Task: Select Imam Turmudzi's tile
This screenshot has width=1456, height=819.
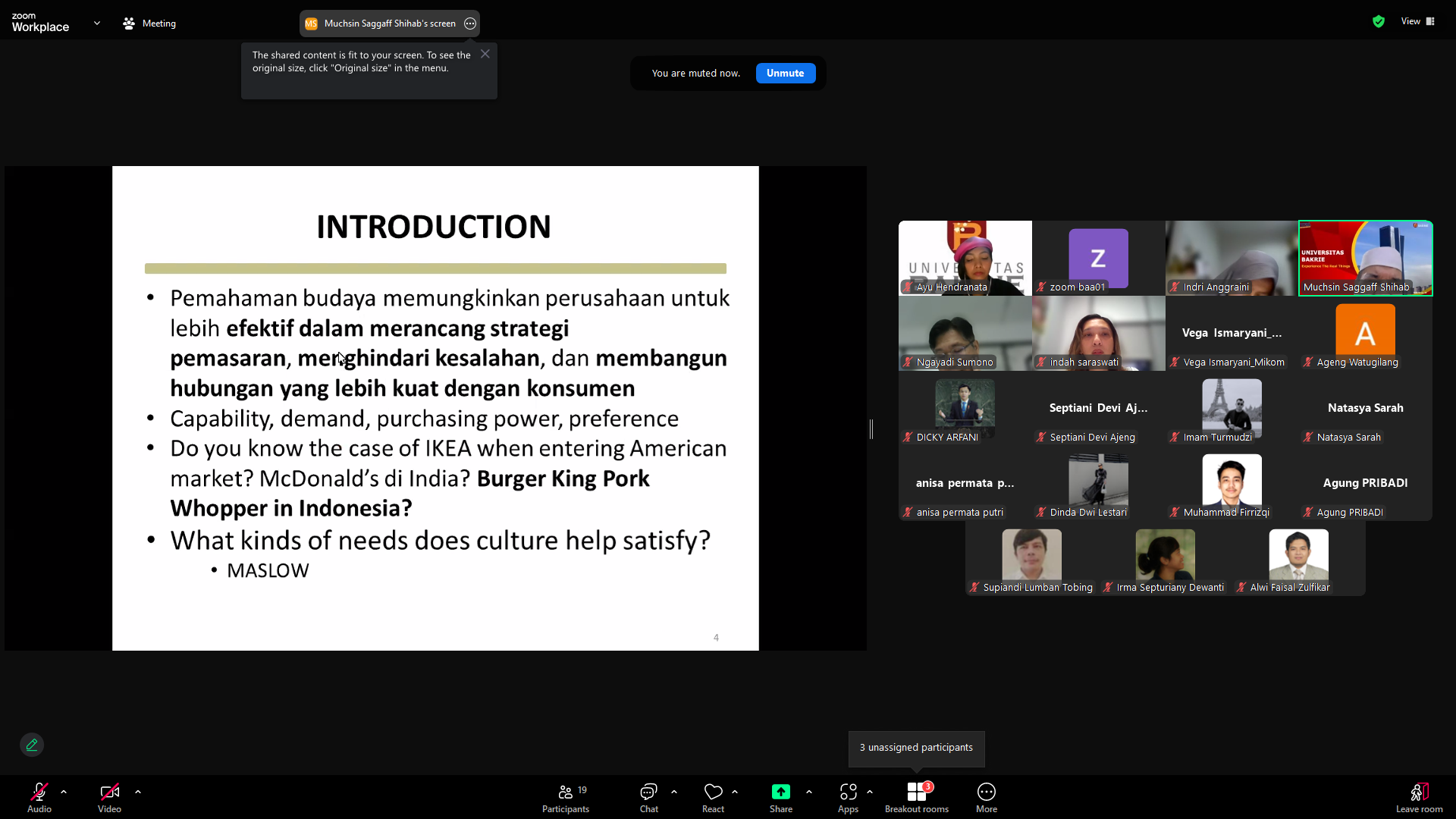Action: click(x=1232, y=408)
